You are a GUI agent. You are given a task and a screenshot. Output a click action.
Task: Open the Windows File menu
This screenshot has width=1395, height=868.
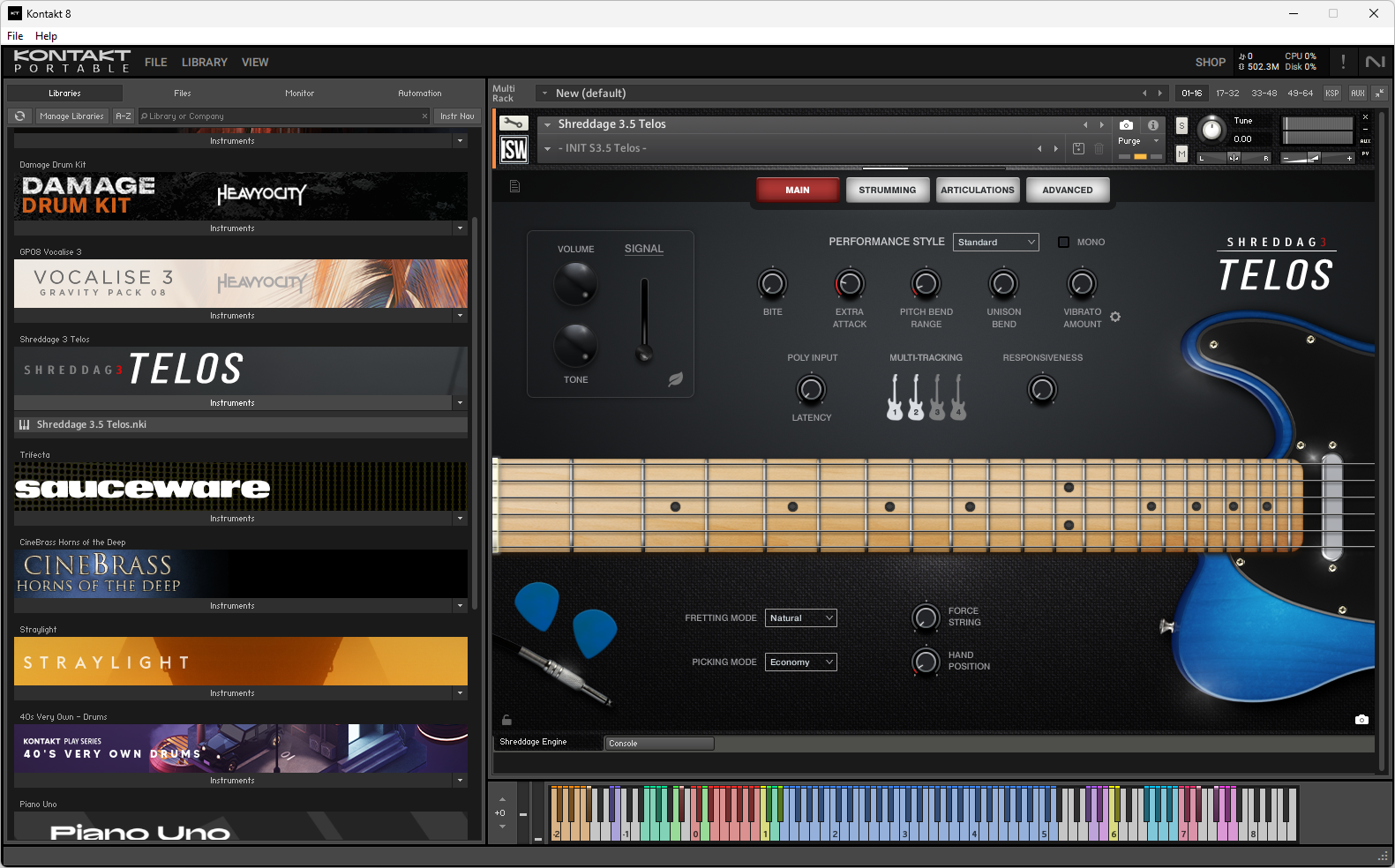click(15, 36)
